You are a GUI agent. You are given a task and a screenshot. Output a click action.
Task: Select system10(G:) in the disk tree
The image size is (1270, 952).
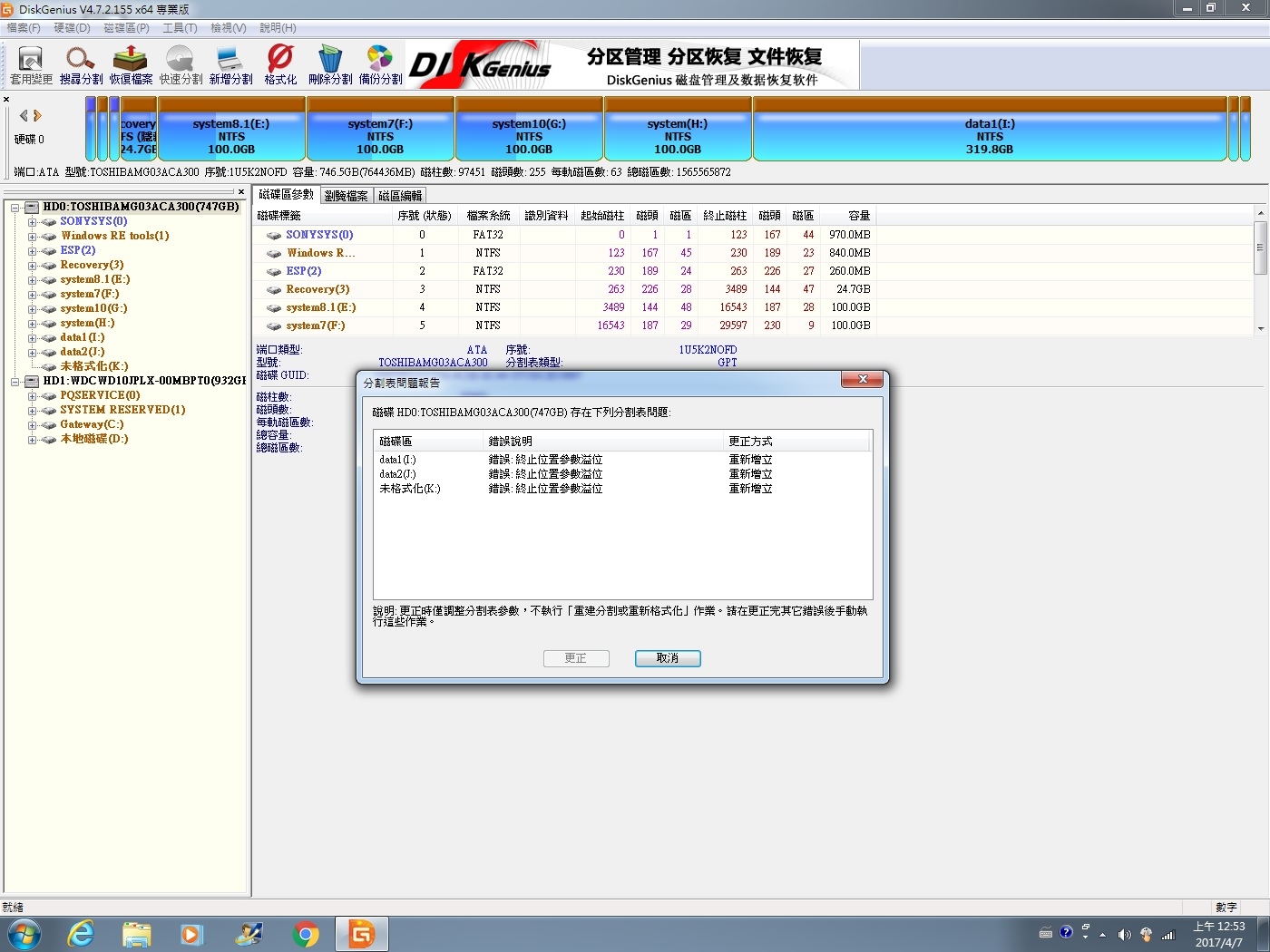click(x=93, y=308)
